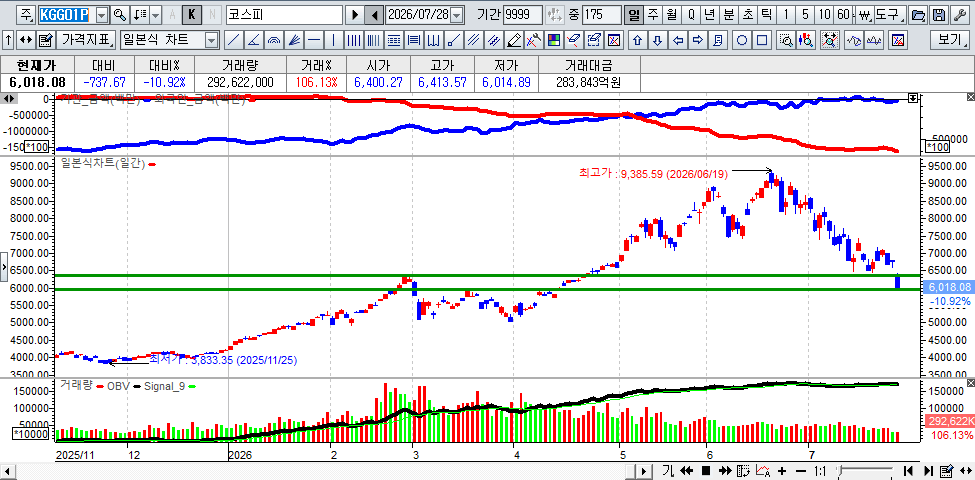The width and height of the screenshot is (975, 480).
Task: Select the horizontal line tool
Action: [x=314, y=41]
